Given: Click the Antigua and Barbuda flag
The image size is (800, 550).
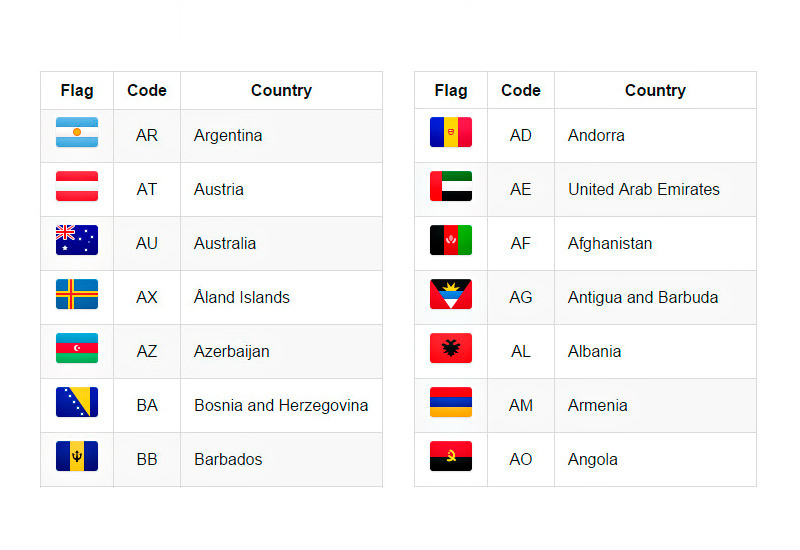Looking at the screenshot, I should pyautogui.click(x=451, y=294).
